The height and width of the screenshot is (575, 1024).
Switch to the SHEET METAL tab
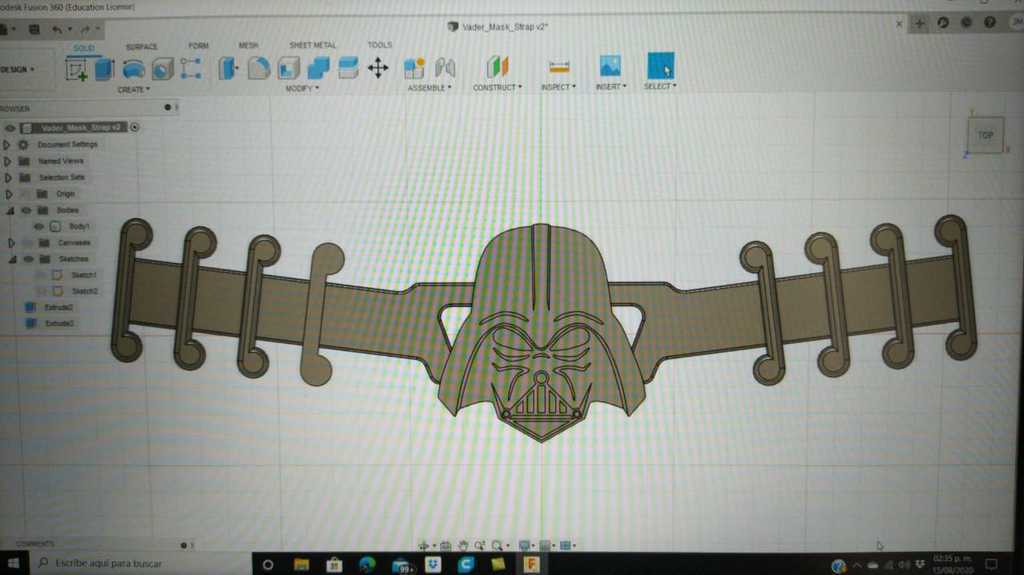(312, 45)
